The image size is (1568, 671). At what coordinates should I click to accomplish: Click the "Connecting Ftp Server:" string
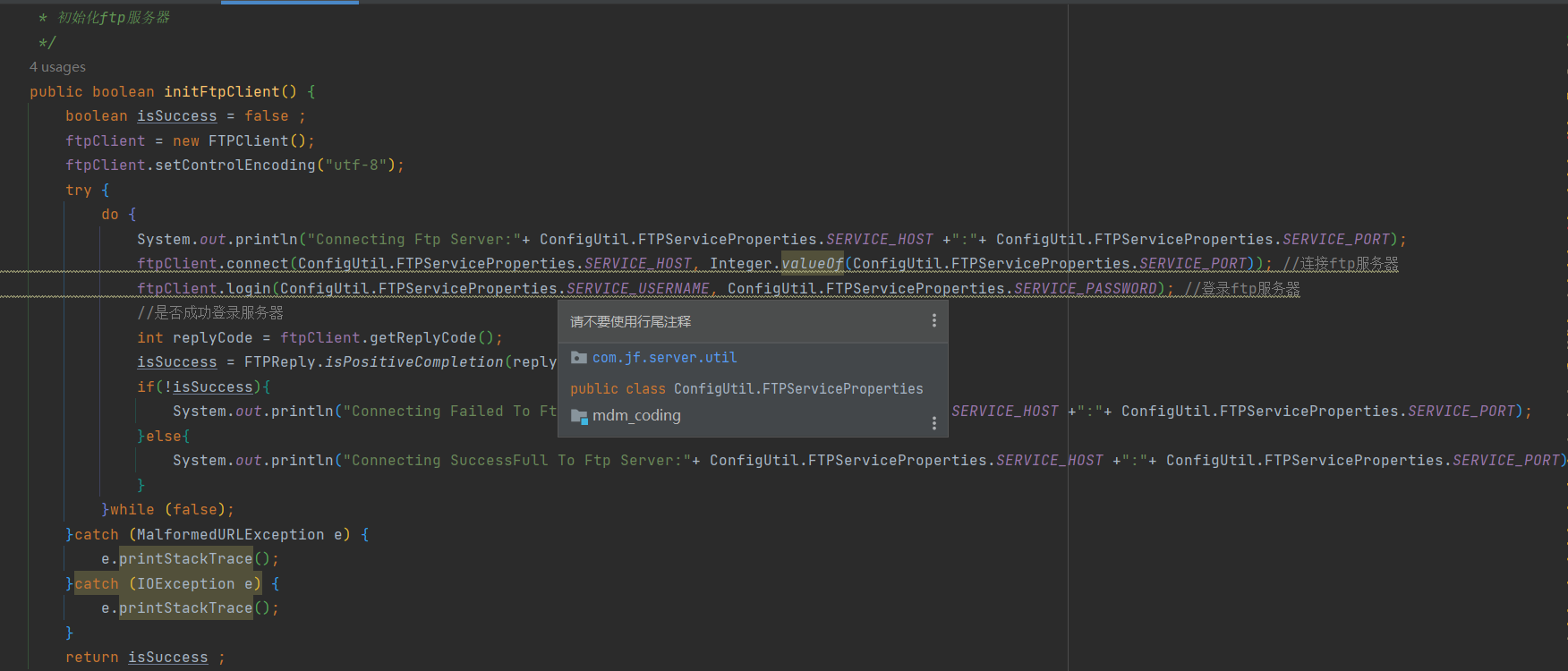[x=414, y=240]
